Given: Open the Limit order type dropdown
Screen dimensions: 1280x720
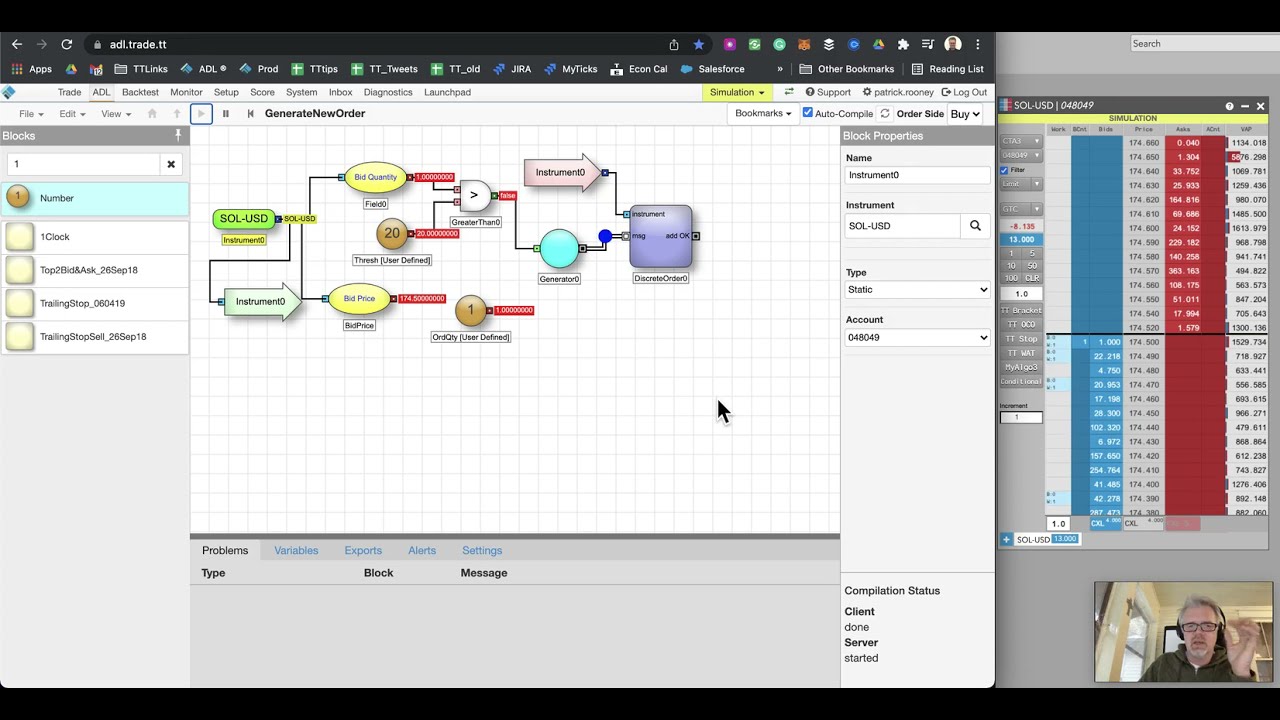Looking at the screenshot, I should click(1021, 184).
